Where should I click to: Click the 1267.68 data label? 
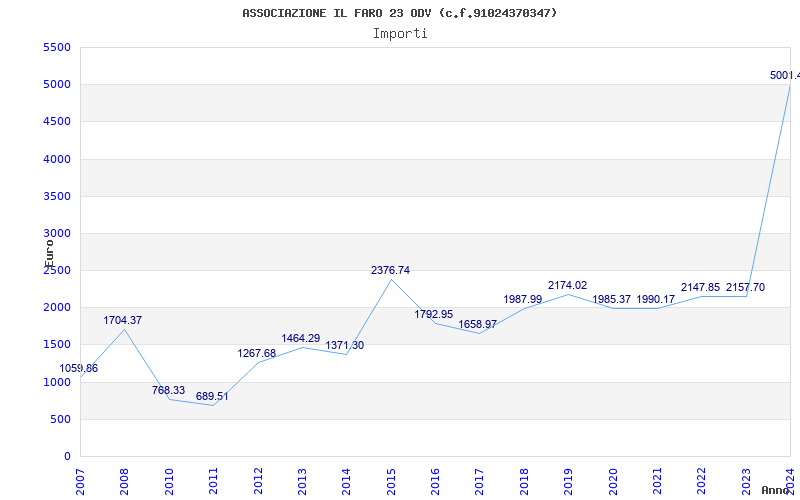257,354
